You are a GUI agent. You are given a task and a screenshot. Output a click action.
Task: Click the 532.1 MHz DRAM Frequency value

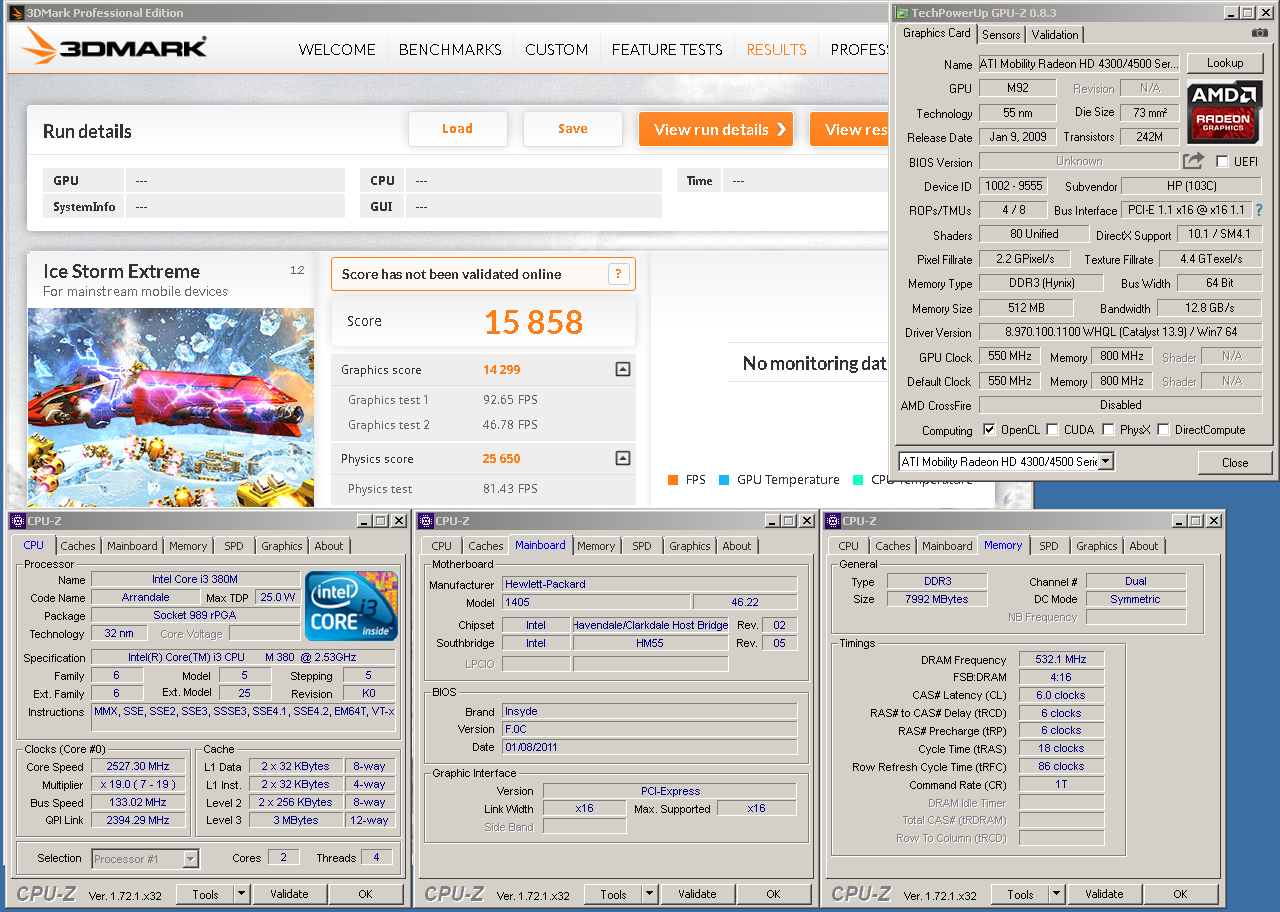(1062, 660)
